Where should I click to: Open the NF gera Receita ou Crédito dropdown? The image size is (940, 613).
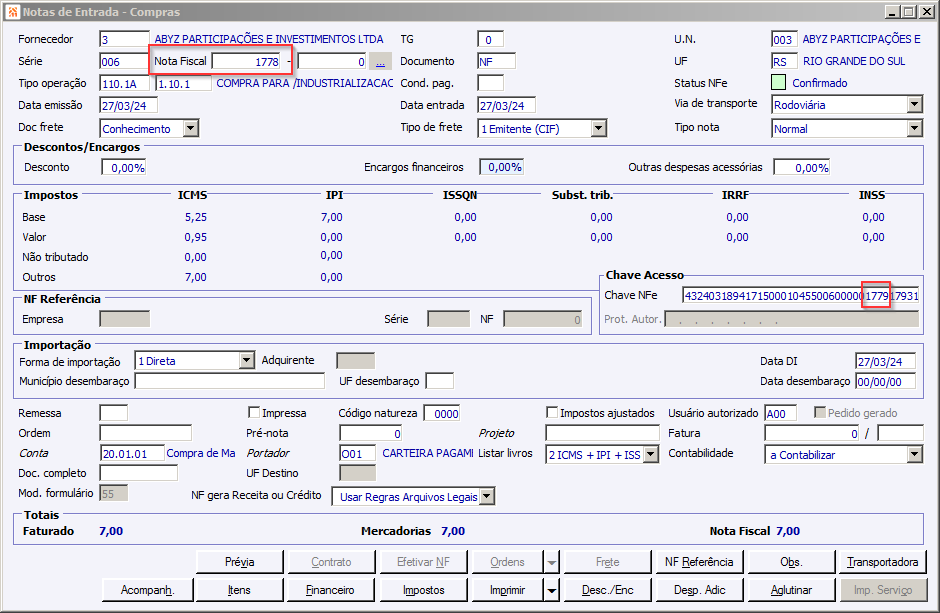(486, 496)
